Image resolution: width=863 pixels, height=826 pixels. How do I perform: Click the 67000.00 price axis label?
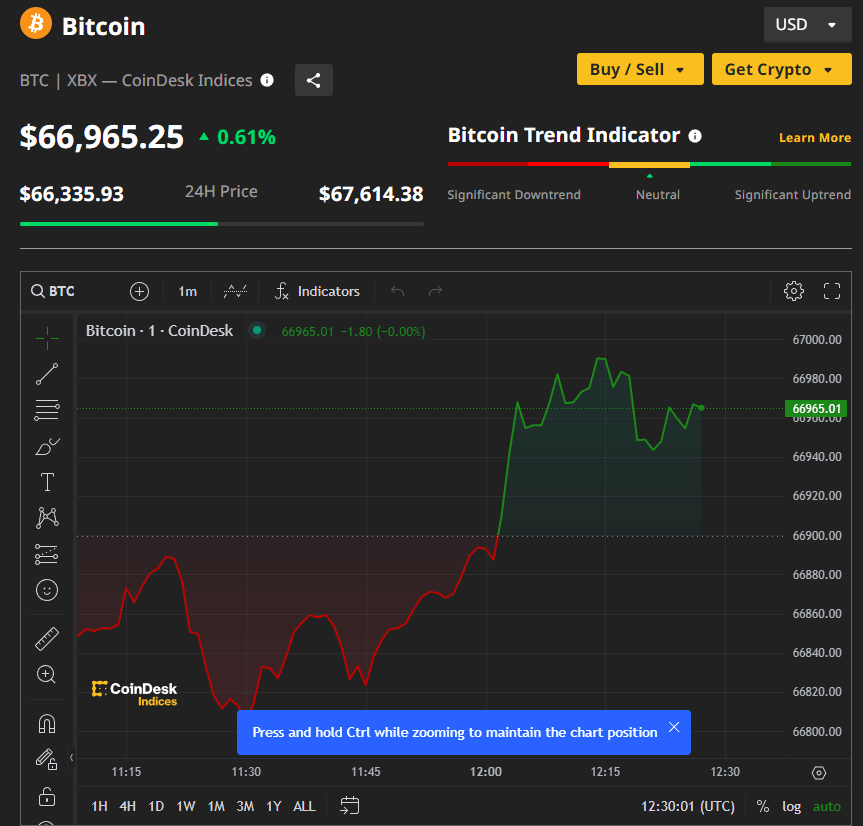pyautogui.click(x=817, y=340)
